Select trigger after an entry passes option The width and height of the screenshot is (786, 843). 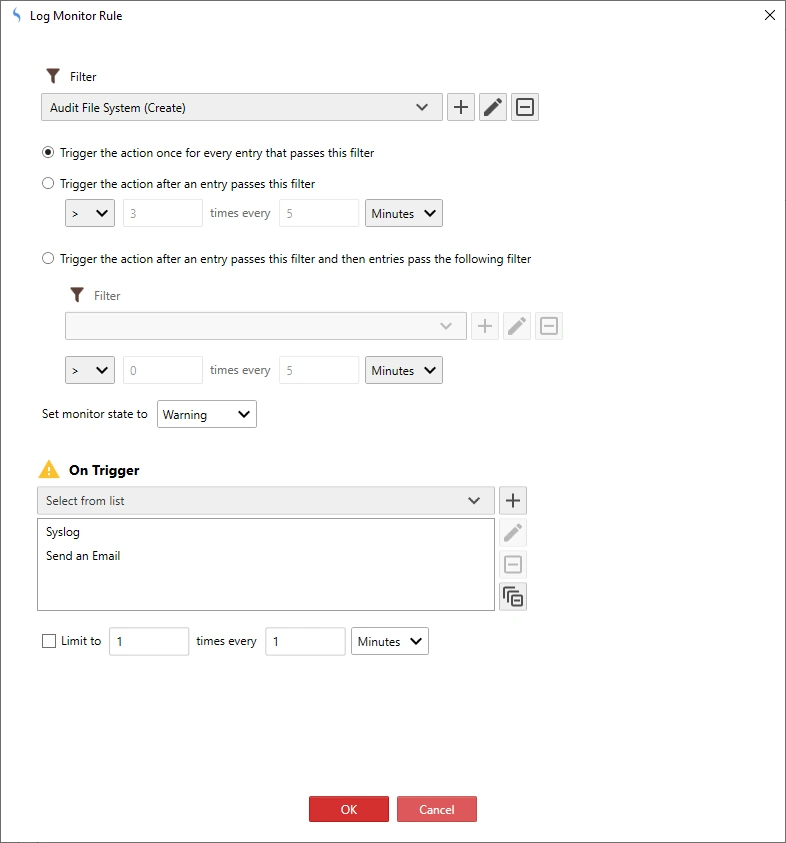(48, 184)
